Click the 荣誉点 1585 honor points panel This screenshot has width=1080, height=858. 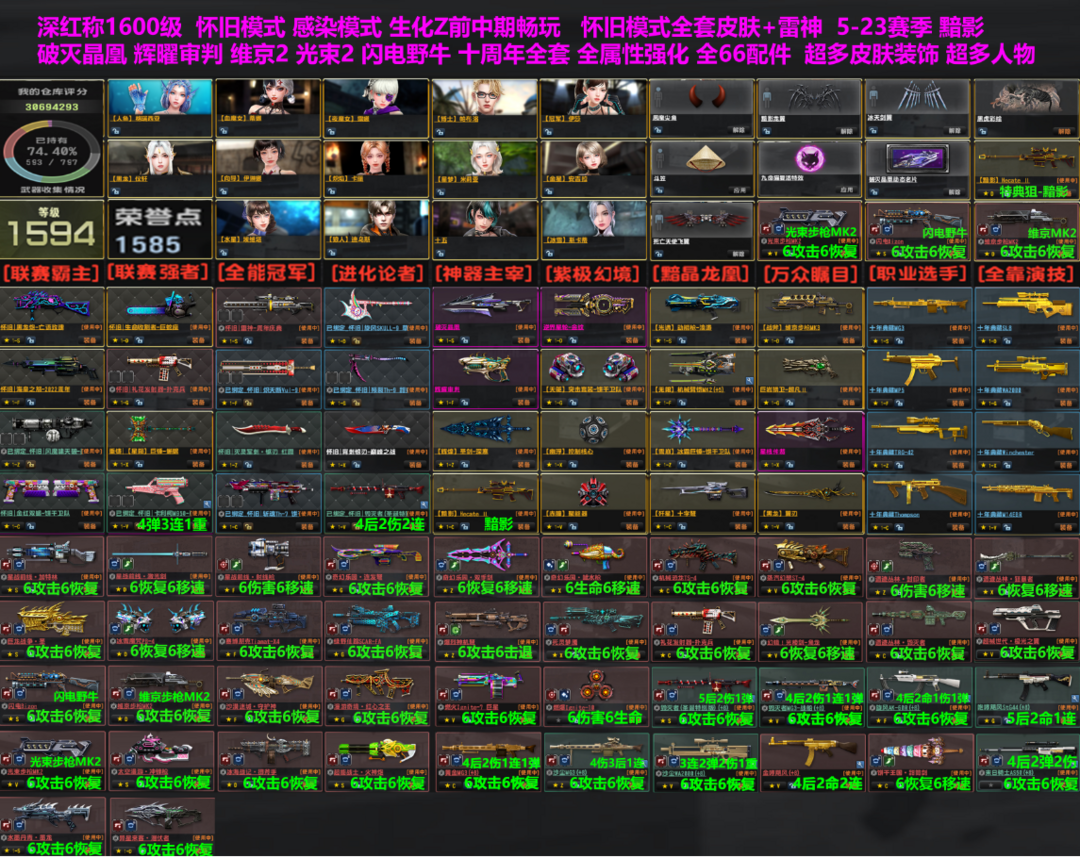[x=160, y=230]
